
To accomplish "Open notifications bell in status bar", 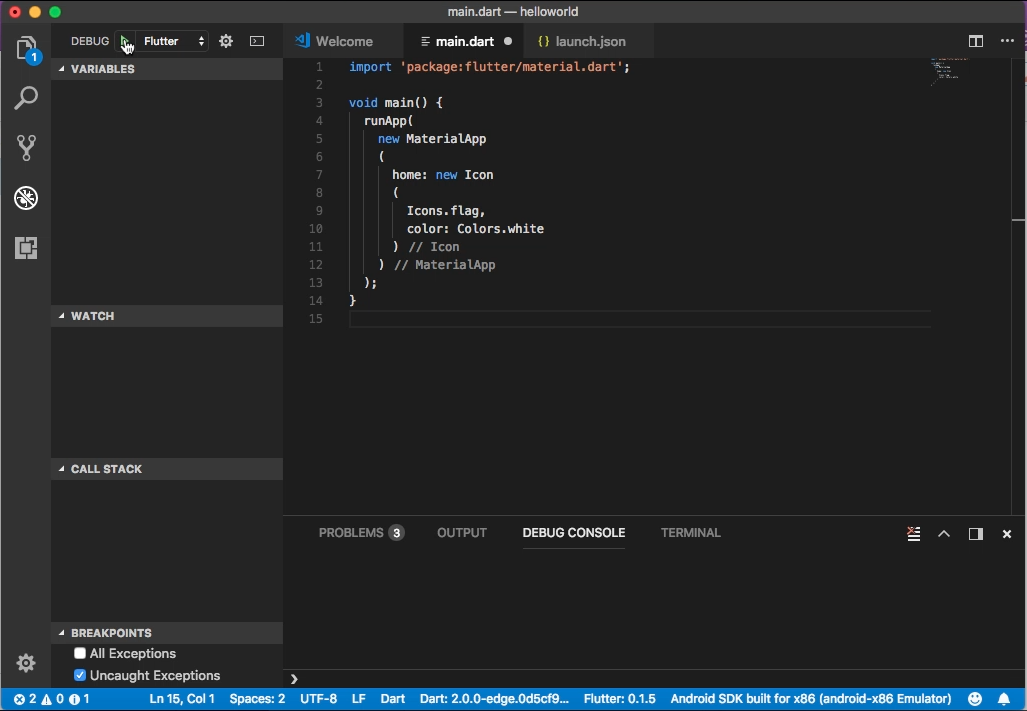I will pos(1004,699).
